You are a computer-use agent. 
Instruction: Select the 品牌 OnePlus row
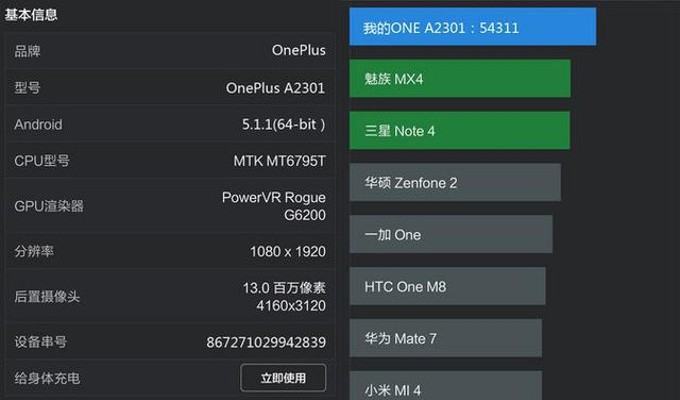pyautogui.click(x=169, y=50)
